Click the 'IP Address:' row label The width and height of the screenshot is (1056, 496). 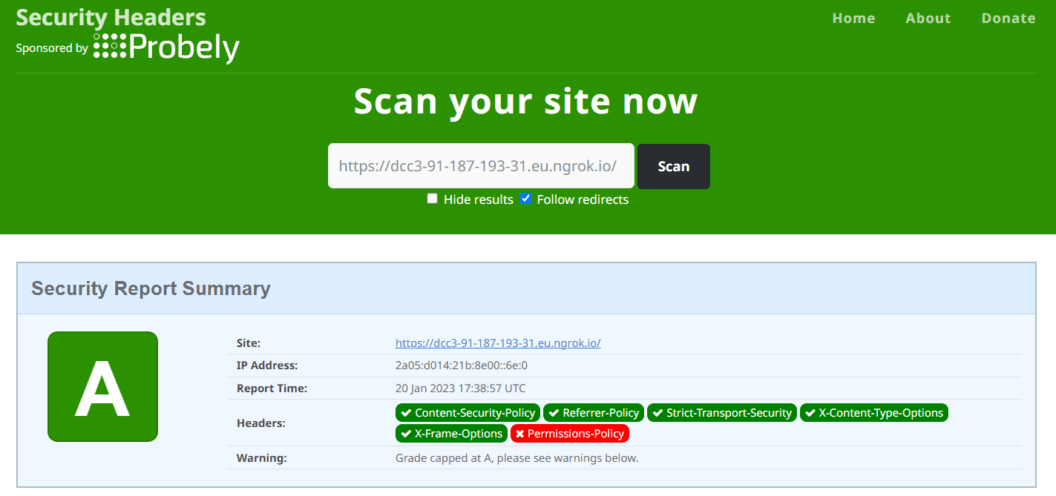[267, 366]
